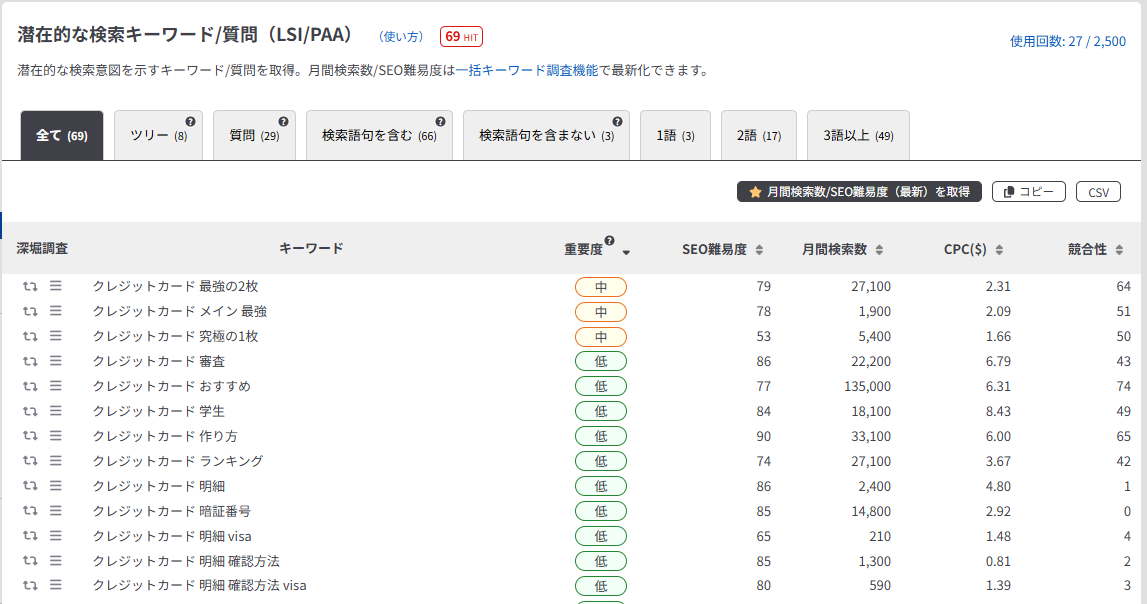Image resolution: width=1147 pixels, height=604 pixels.
Task: Switch to the 検索語句を含む tab
Action: point(379,136)
